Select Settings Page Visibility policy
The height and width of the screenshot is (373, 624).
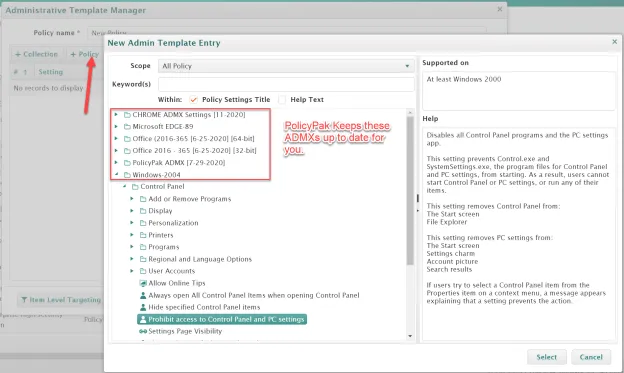click(185, 331)
